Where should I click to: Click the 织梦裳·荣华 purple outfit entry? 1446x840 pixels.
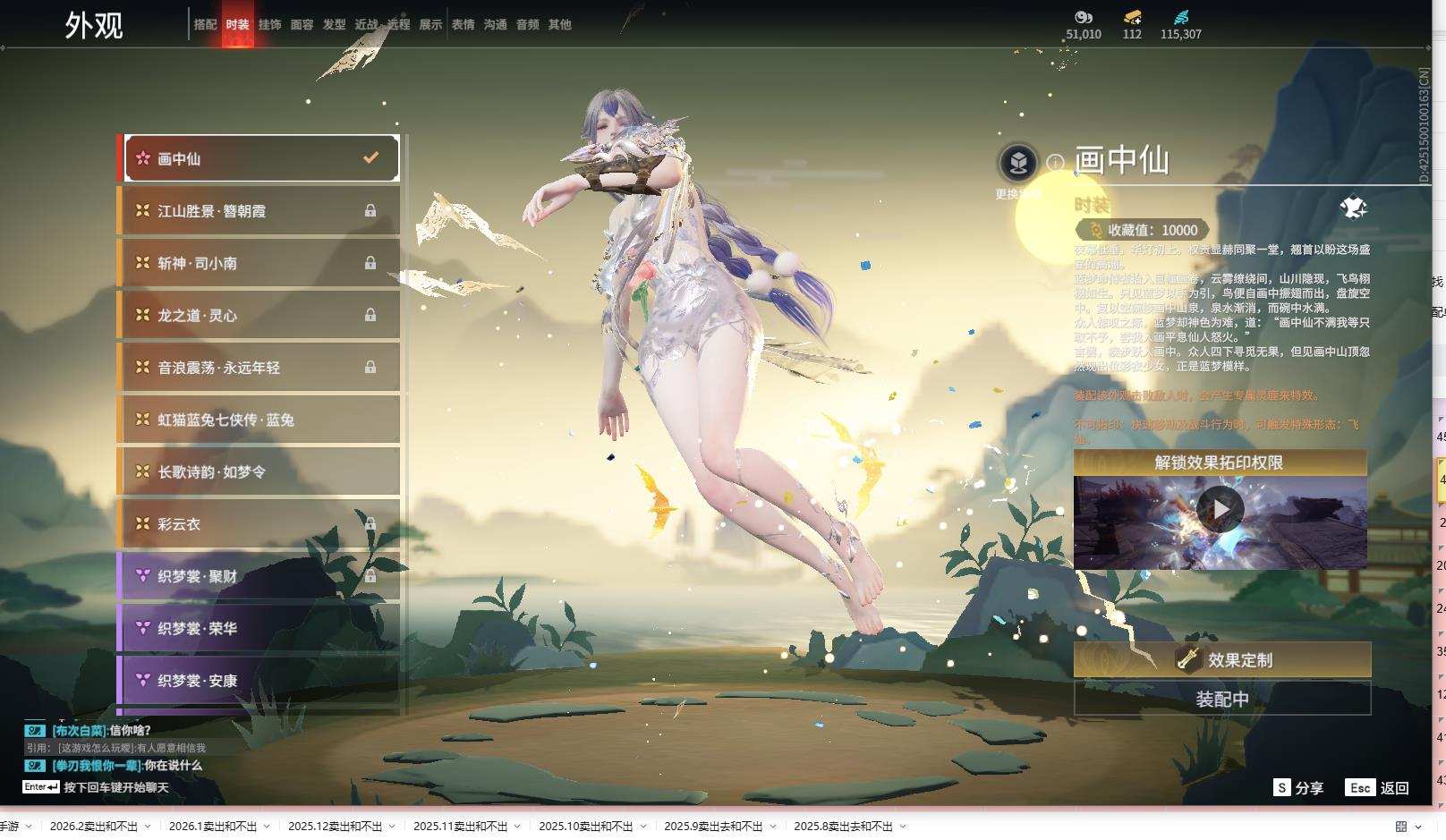[259, 629]
